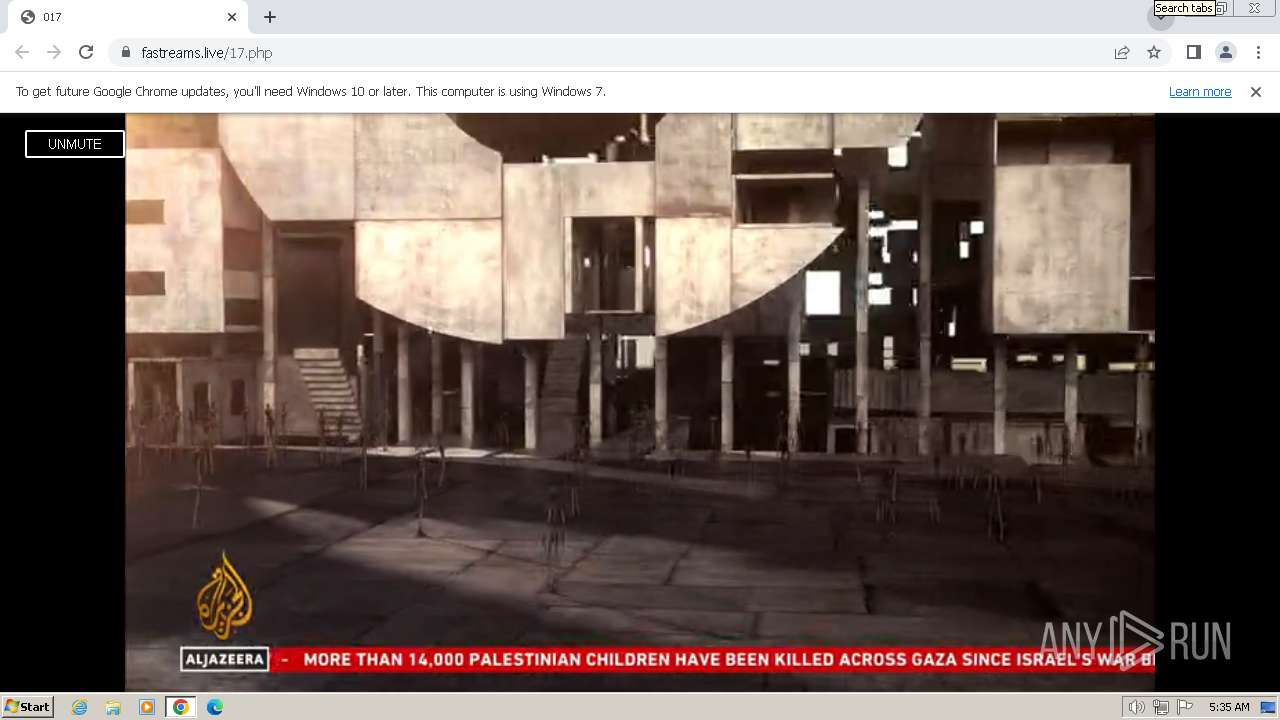Click the Al Jazeera video stream
This screenshot has height=720, width=1280.
coord(640,401)
